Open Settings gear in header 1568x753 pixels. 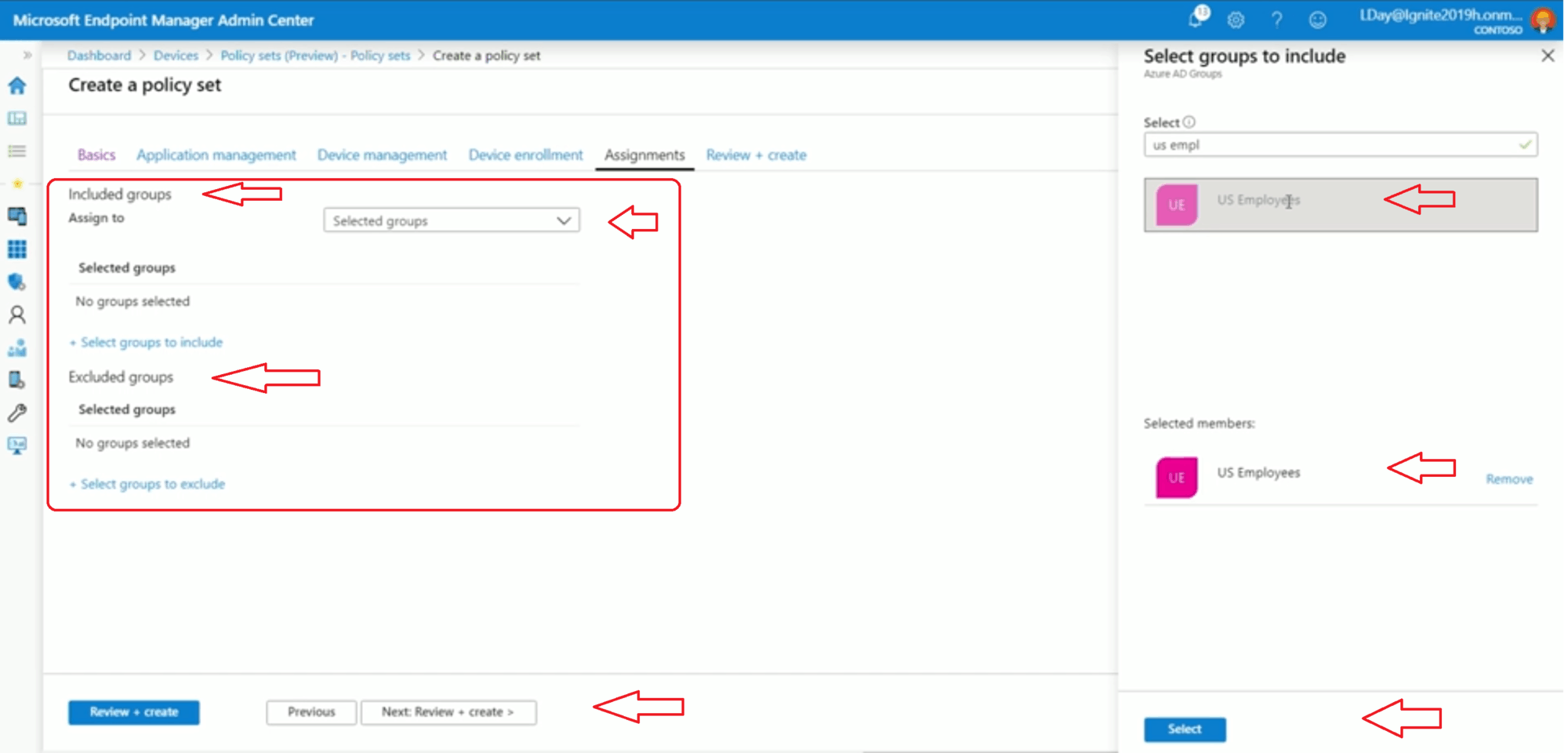point(1236,20)
